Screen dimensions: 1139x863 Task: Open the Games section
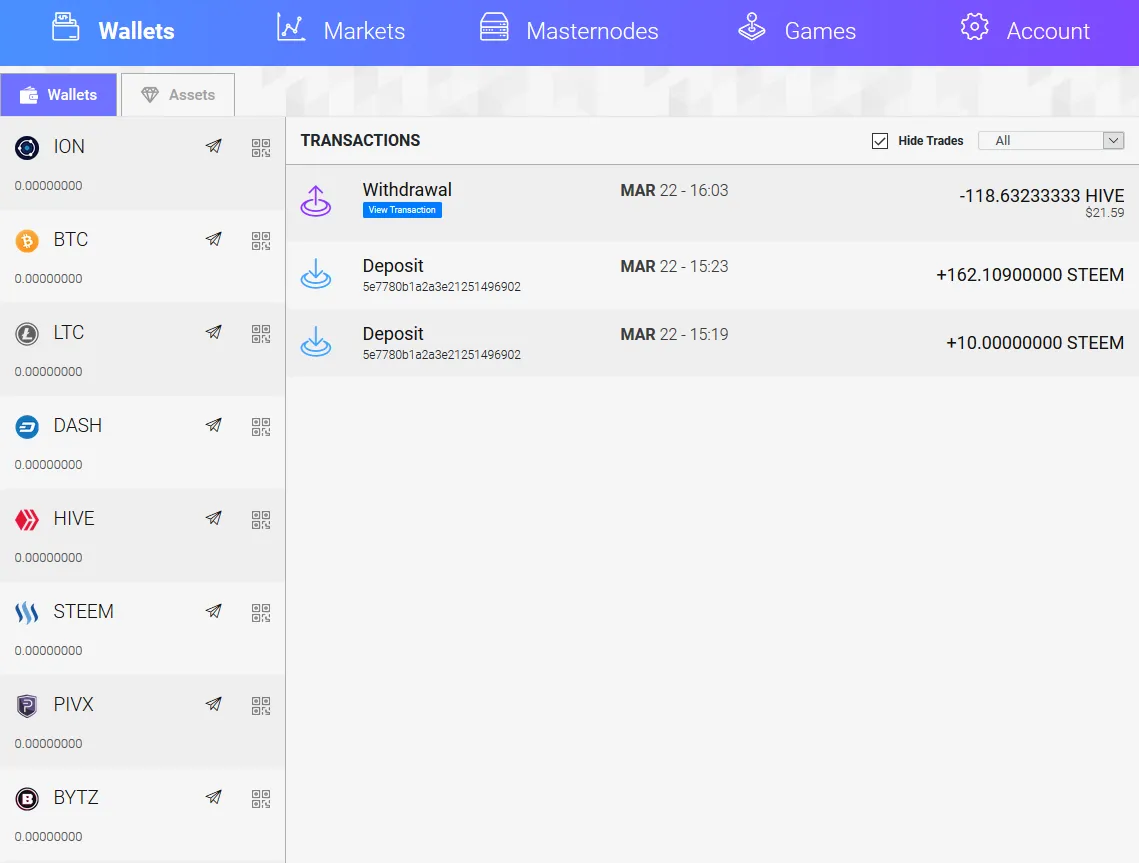pos(797,30)
